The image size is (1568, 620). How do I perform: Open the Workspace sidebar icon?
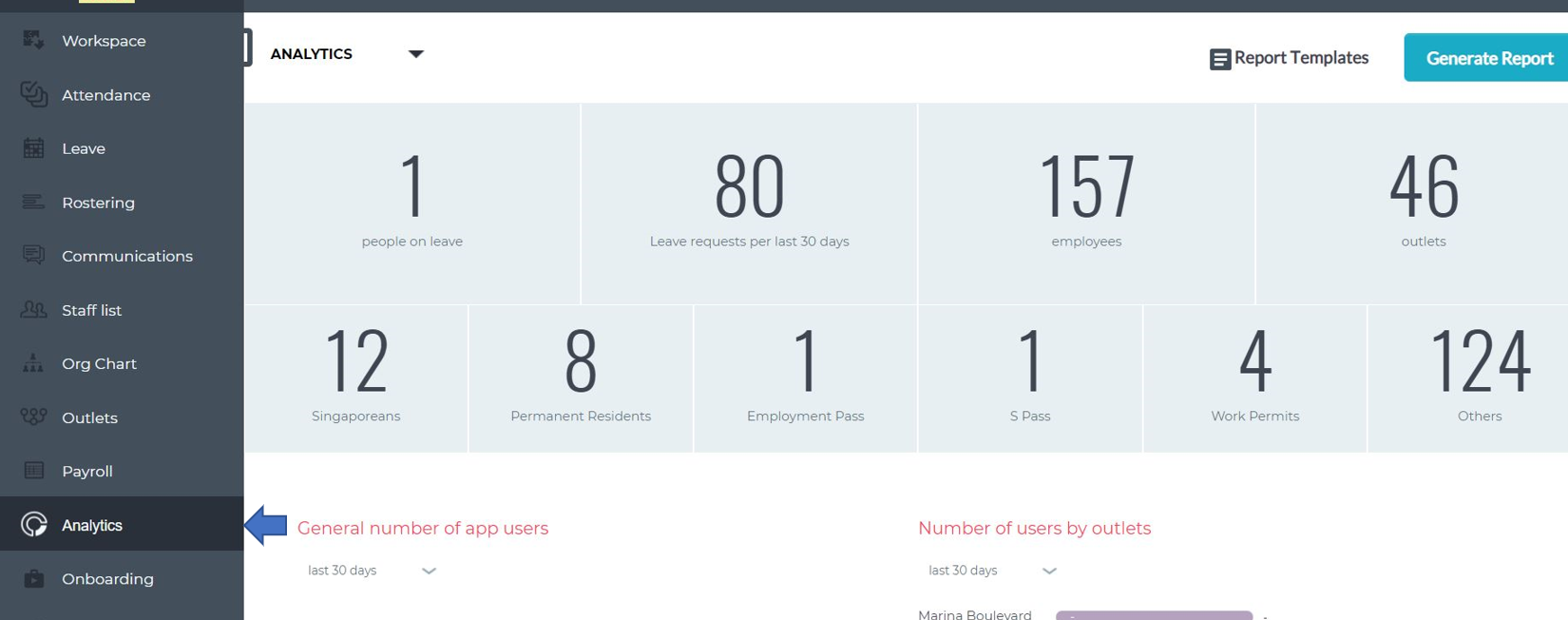[33, 40]
